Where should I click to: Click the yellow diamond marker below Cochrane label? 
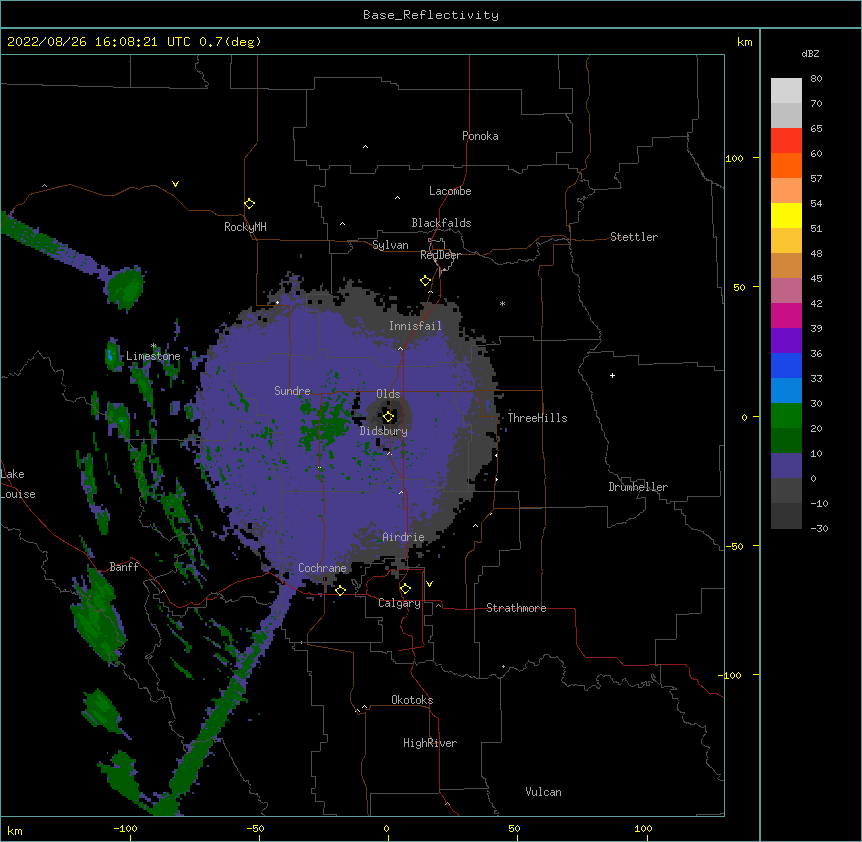coord(340,590)
